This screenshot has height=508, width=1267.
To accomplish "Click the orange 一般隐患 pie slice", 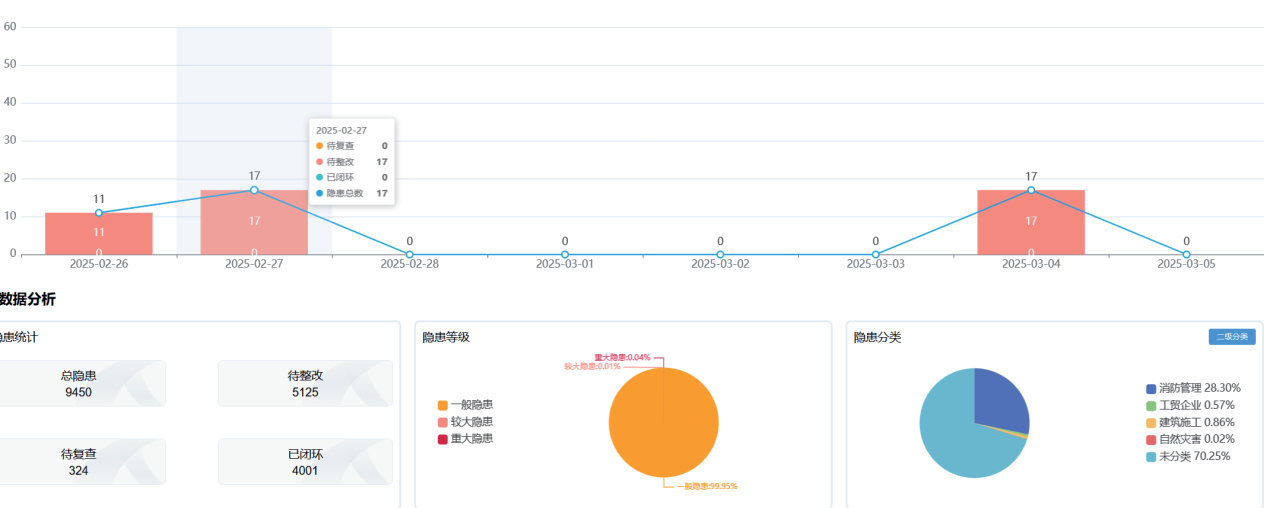I will 663,422.
